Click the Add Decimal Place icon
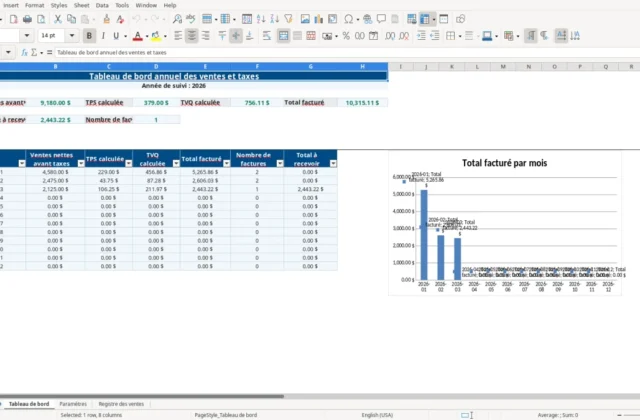 390,36
